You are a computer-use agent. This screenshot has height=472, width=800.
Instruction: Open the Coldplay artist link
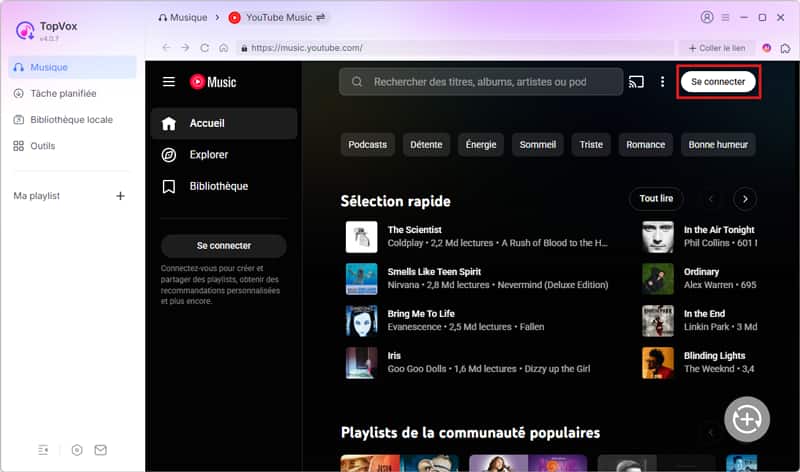tap(405, 243)
